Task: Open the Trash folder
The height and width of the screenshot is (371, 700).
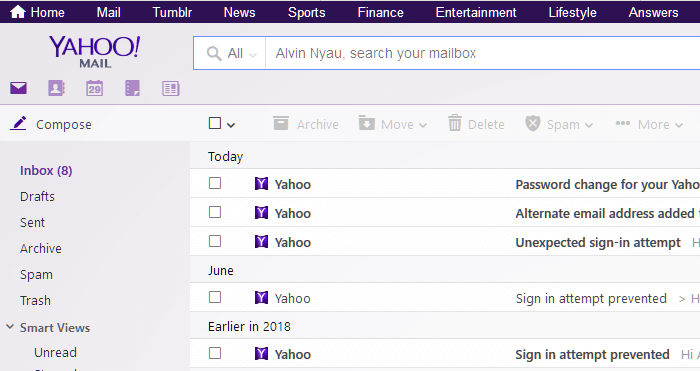Action: 35,300
